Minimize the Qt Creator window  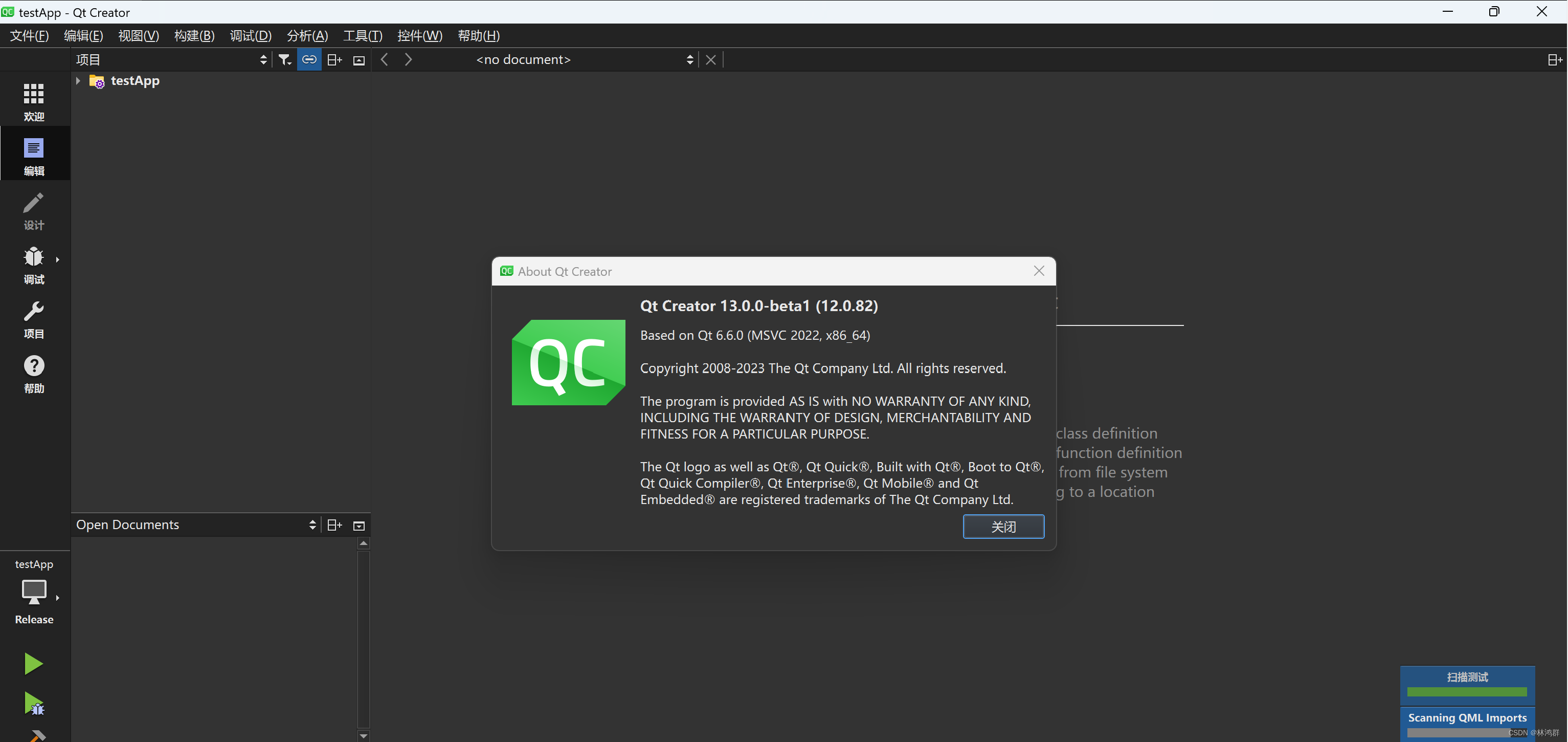point(1447,12)
